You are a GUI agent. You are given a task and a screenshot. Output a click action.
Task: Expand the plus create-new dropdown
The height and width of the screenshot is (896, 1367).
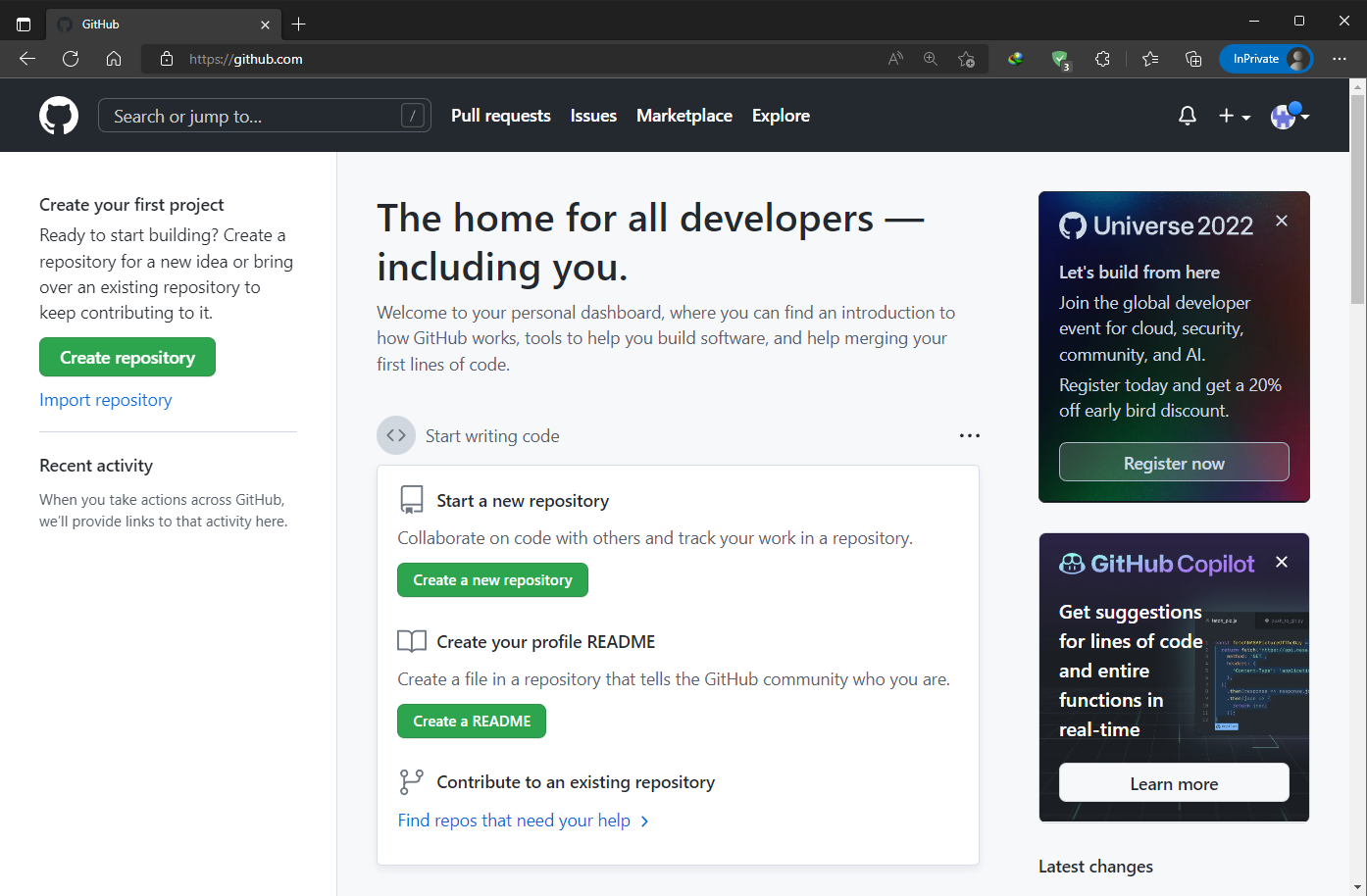[x=1234, y=116]
